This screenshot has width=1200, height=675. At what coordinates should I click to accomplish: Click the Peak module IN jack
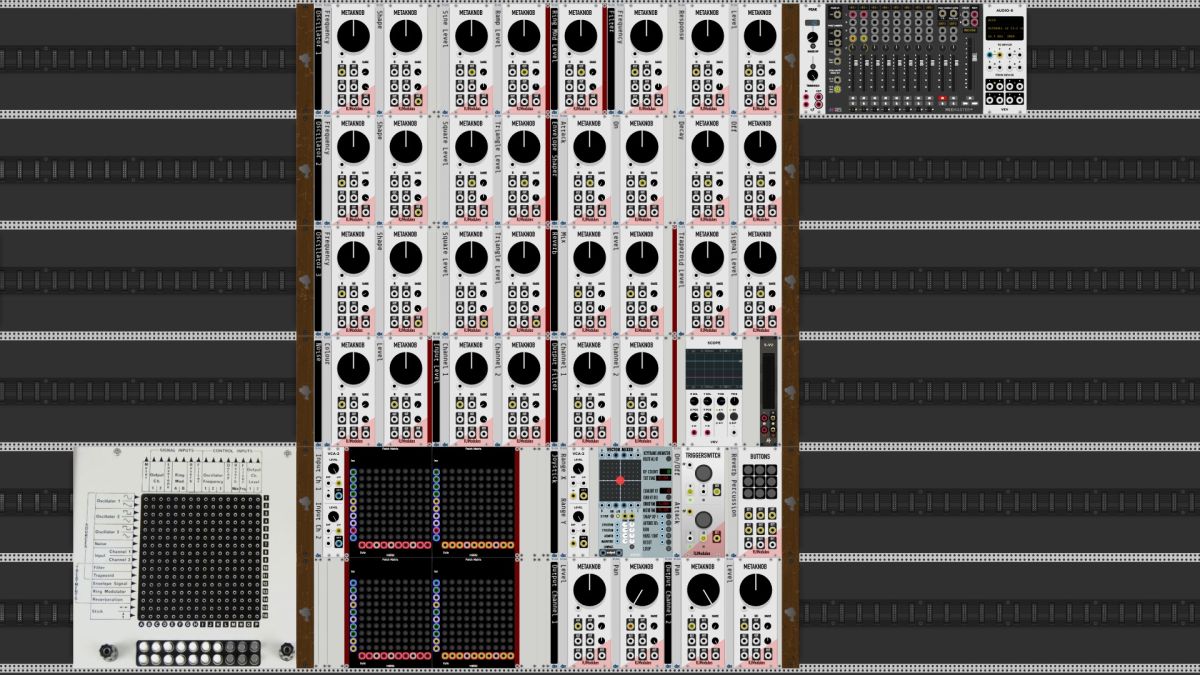[806, 97]
